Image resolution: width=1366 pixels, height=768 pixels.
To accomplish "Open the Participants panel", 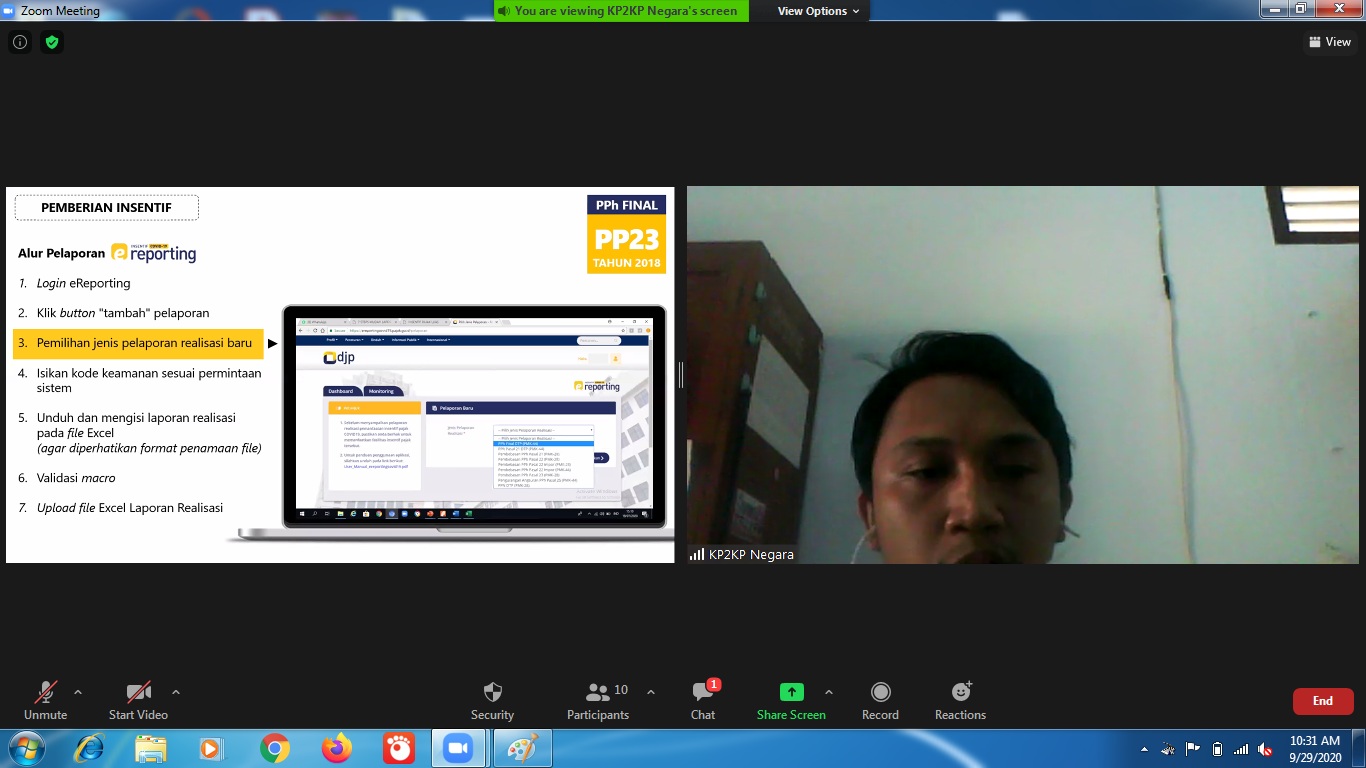I will [x=598, y=692].
